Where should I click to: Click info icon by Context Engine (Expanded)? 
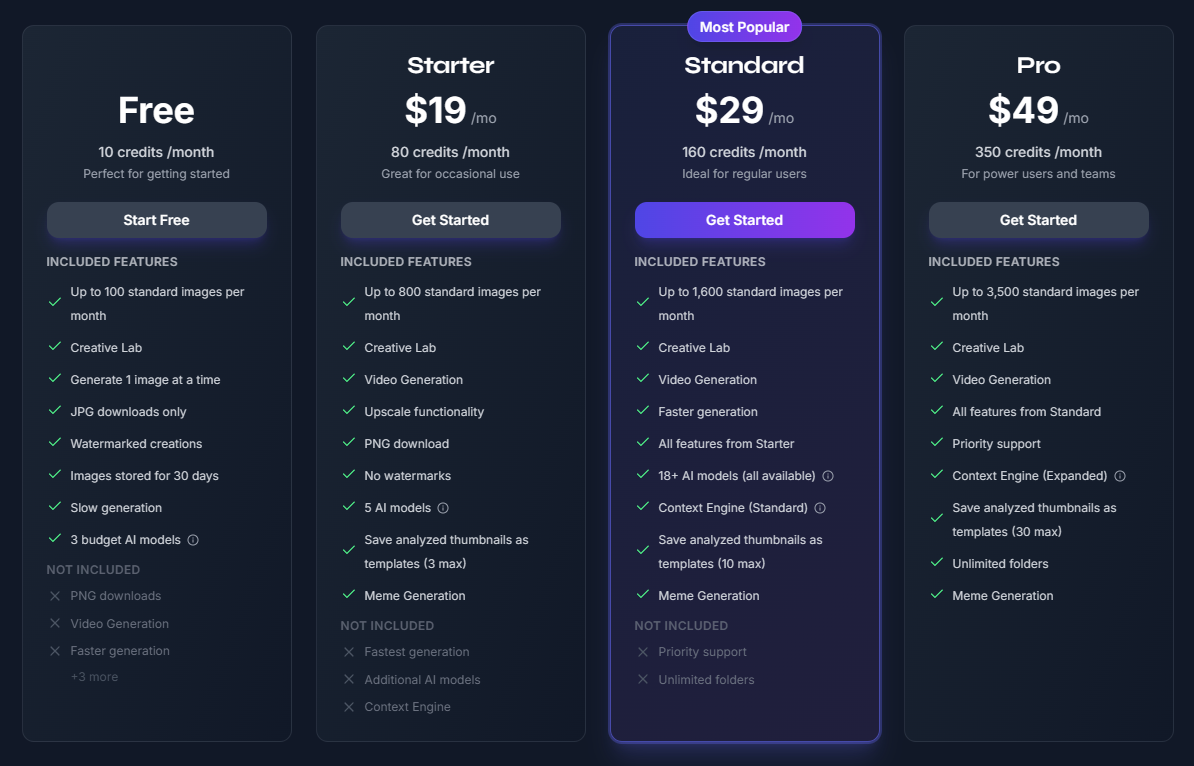[1120, 476]
